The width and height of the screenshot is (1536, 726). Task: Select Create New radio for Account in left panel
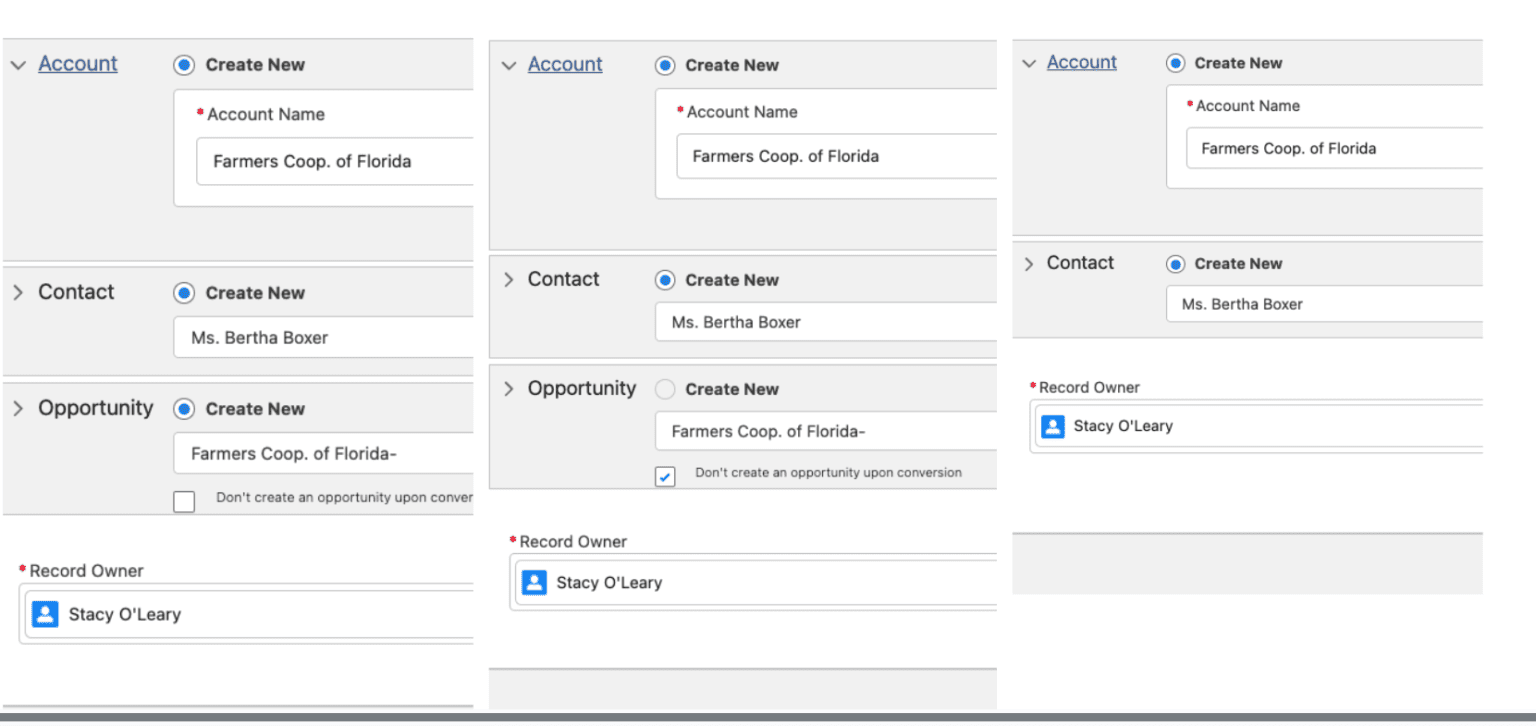pyautogui.click(x=183, y=64)
